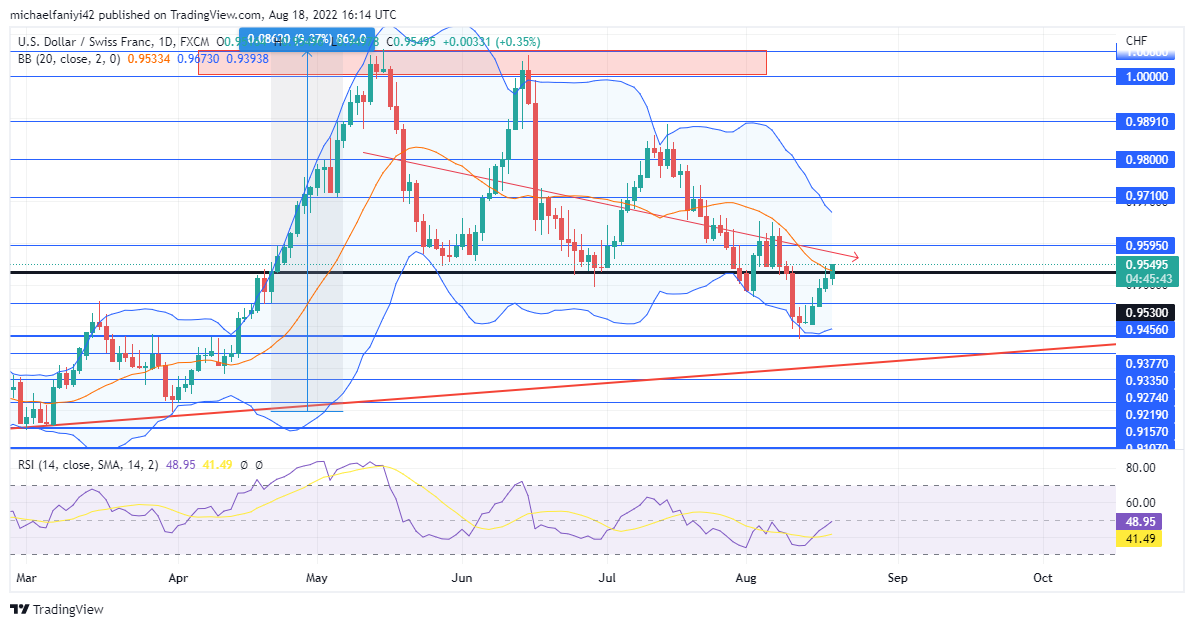Click the 60.00 RSI scale value
Image resolution: width=1194 pixels, height=627 pixels.
click(1141, 503)
